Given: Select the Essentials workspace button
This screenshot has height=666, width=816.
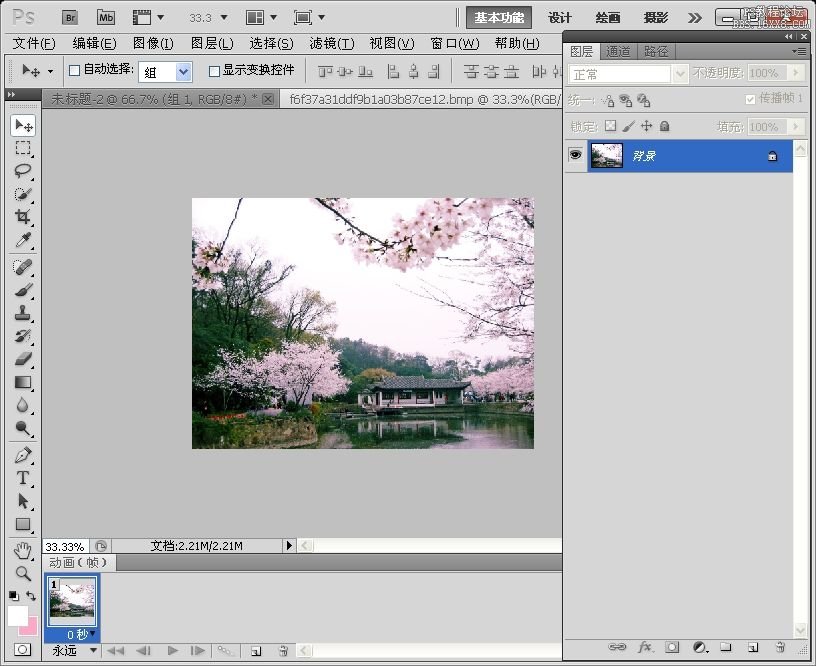Looking at the screenshot, I should [x=499, y=18].
